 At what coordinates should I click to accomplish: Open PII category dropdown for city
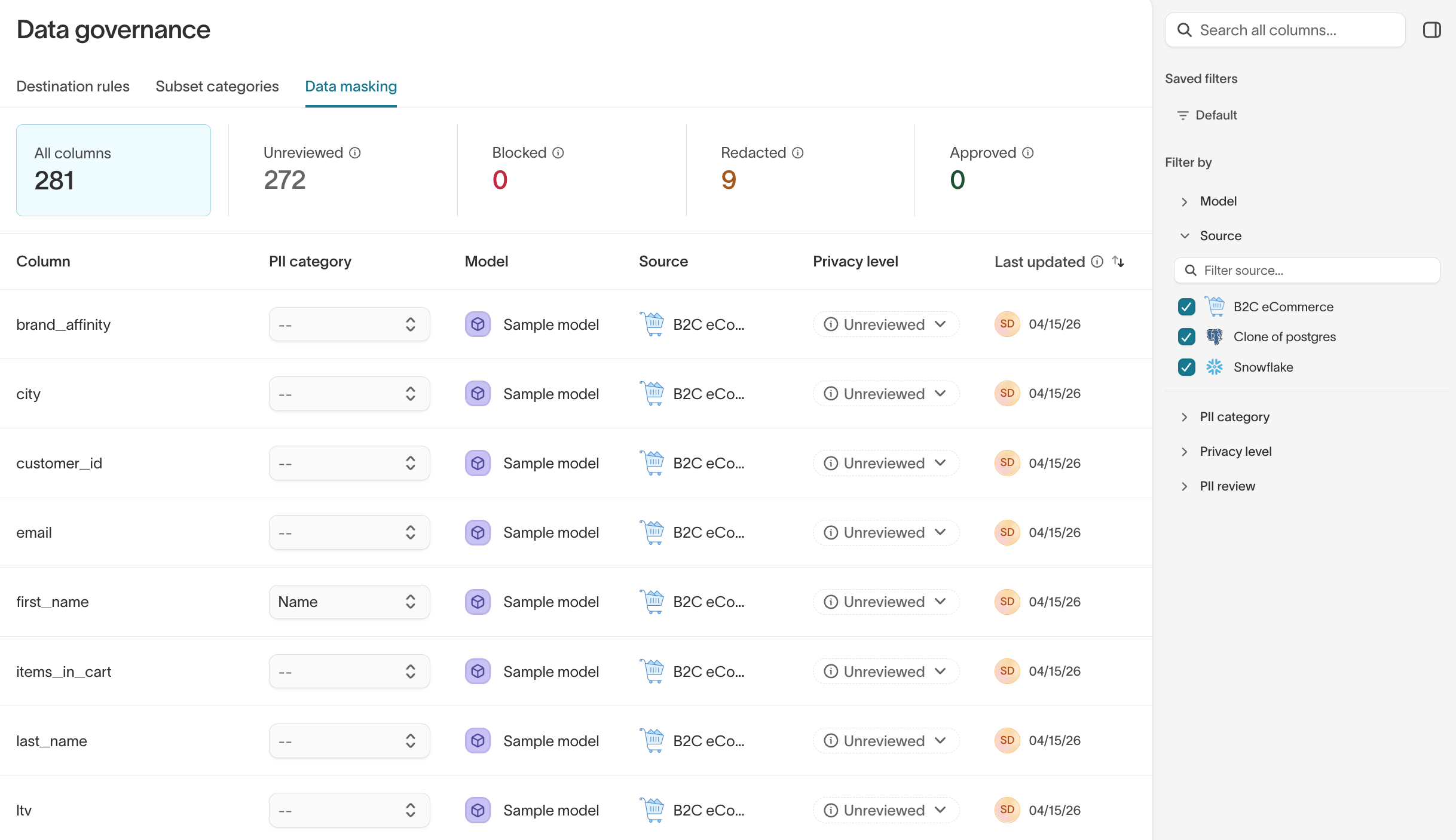coord(349,394)
